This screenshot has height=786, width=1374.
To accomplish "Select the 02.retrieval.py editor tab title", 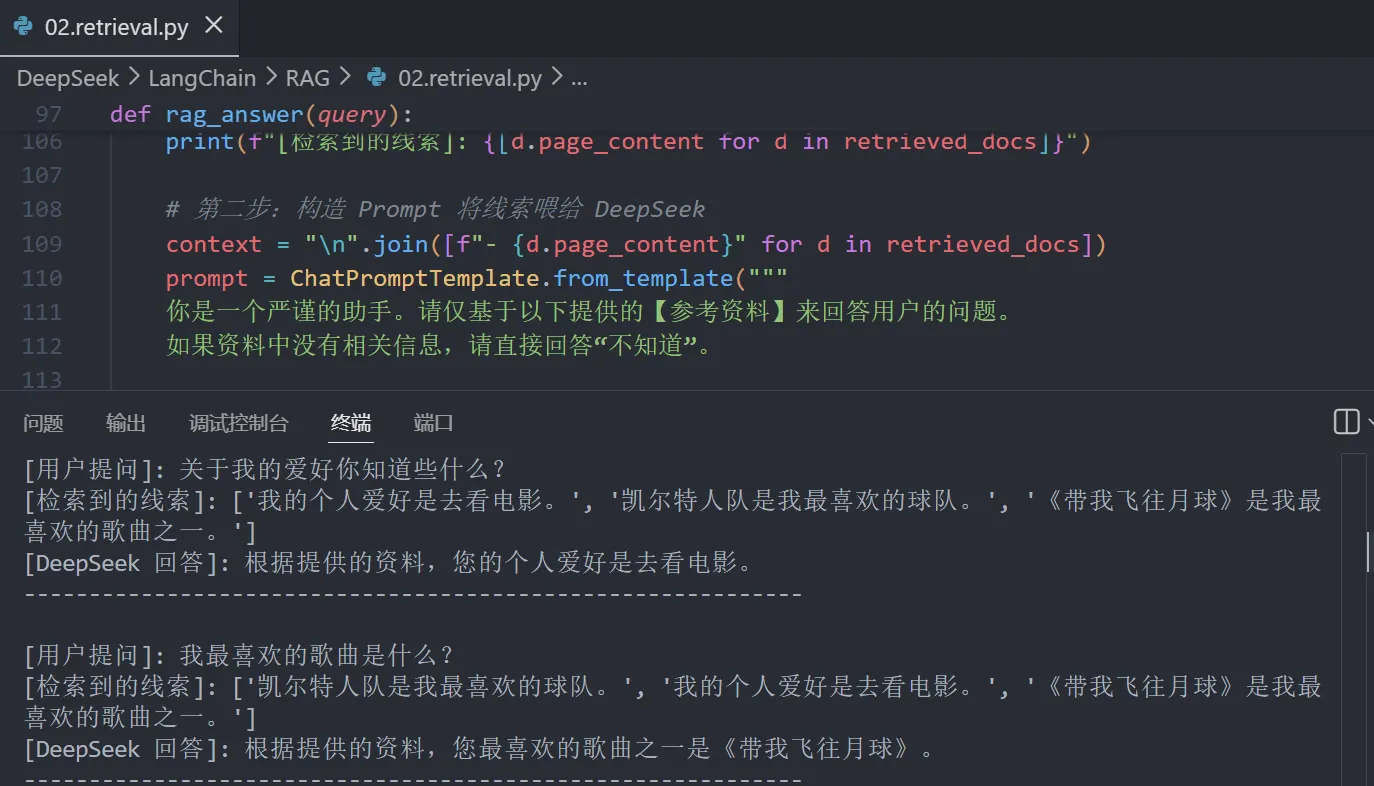I will 116,27.
